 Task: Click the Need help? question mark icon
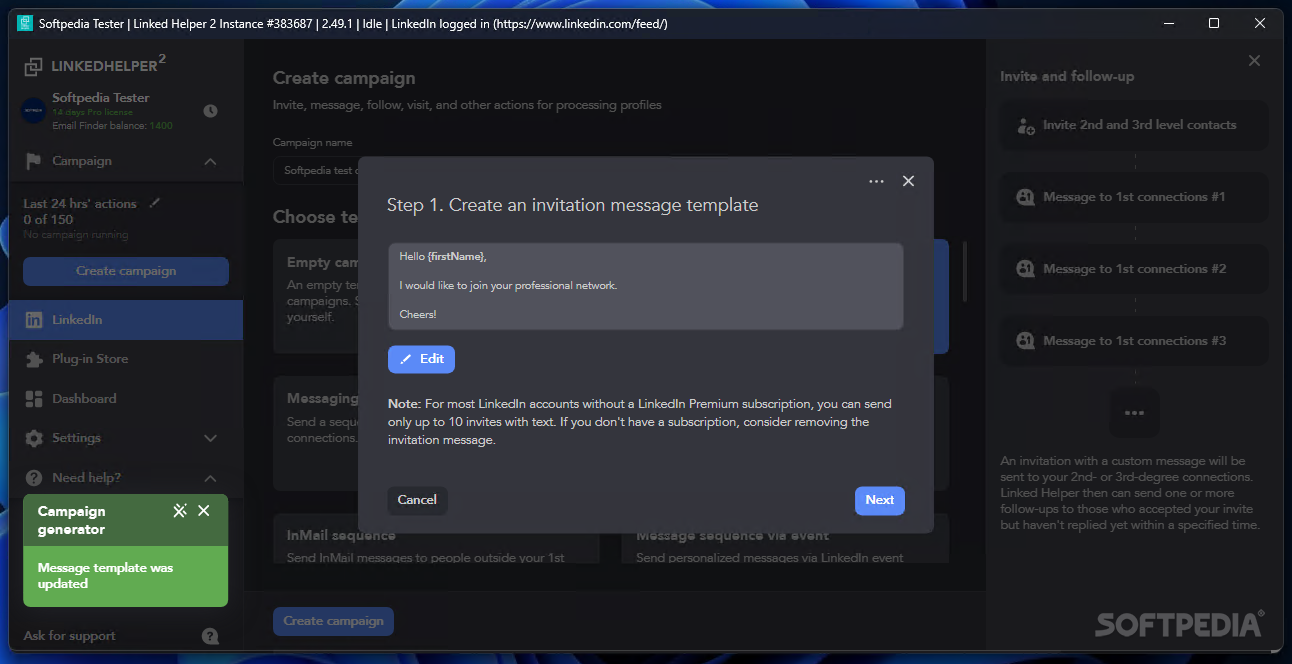click(x=34, y=478)
